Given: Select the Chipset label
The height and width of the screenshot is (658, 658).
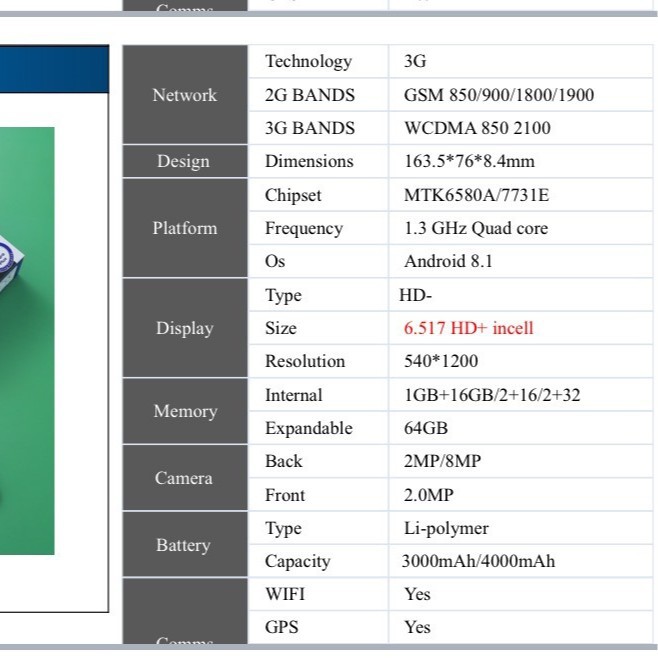Looking at the screenshot, I should click(x=293, y=196).
